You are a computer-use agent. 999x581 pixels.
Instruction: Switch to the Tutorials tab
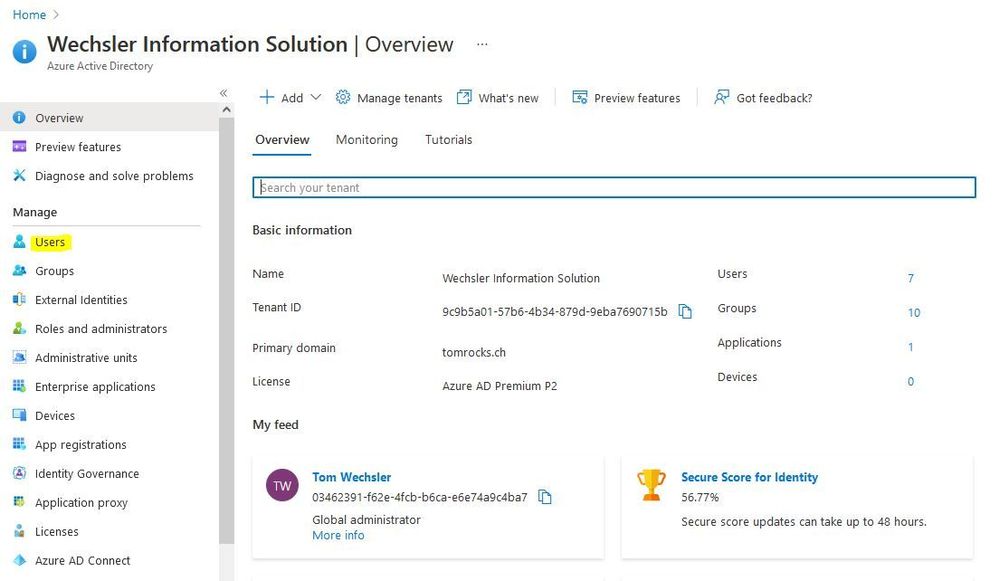(x=448, y=140)
